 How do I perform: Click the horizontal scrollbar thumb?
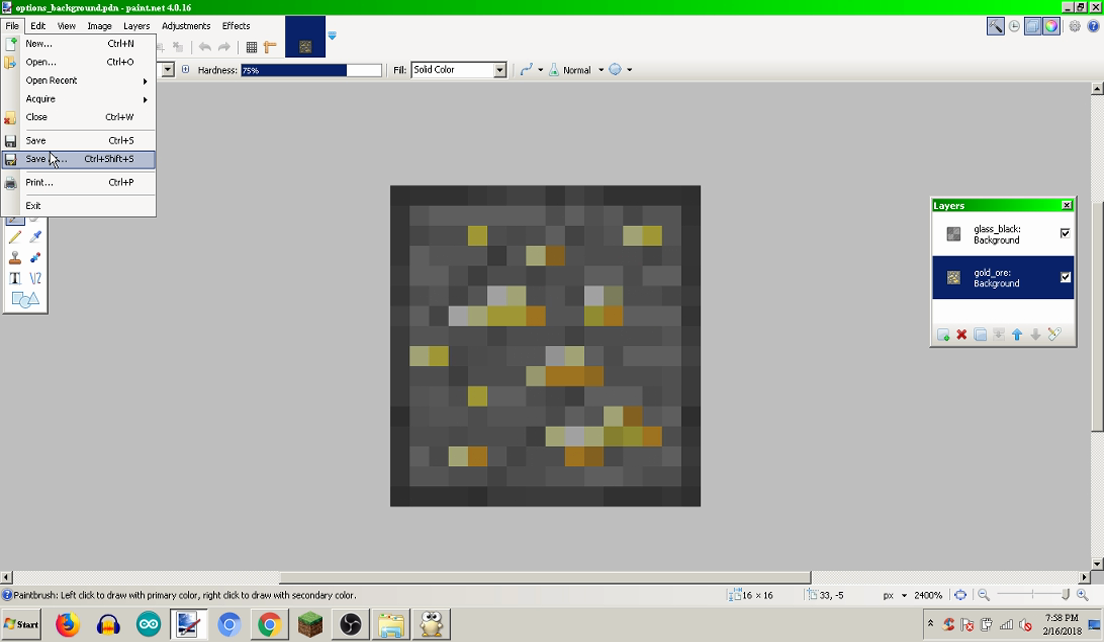[545, 577]
